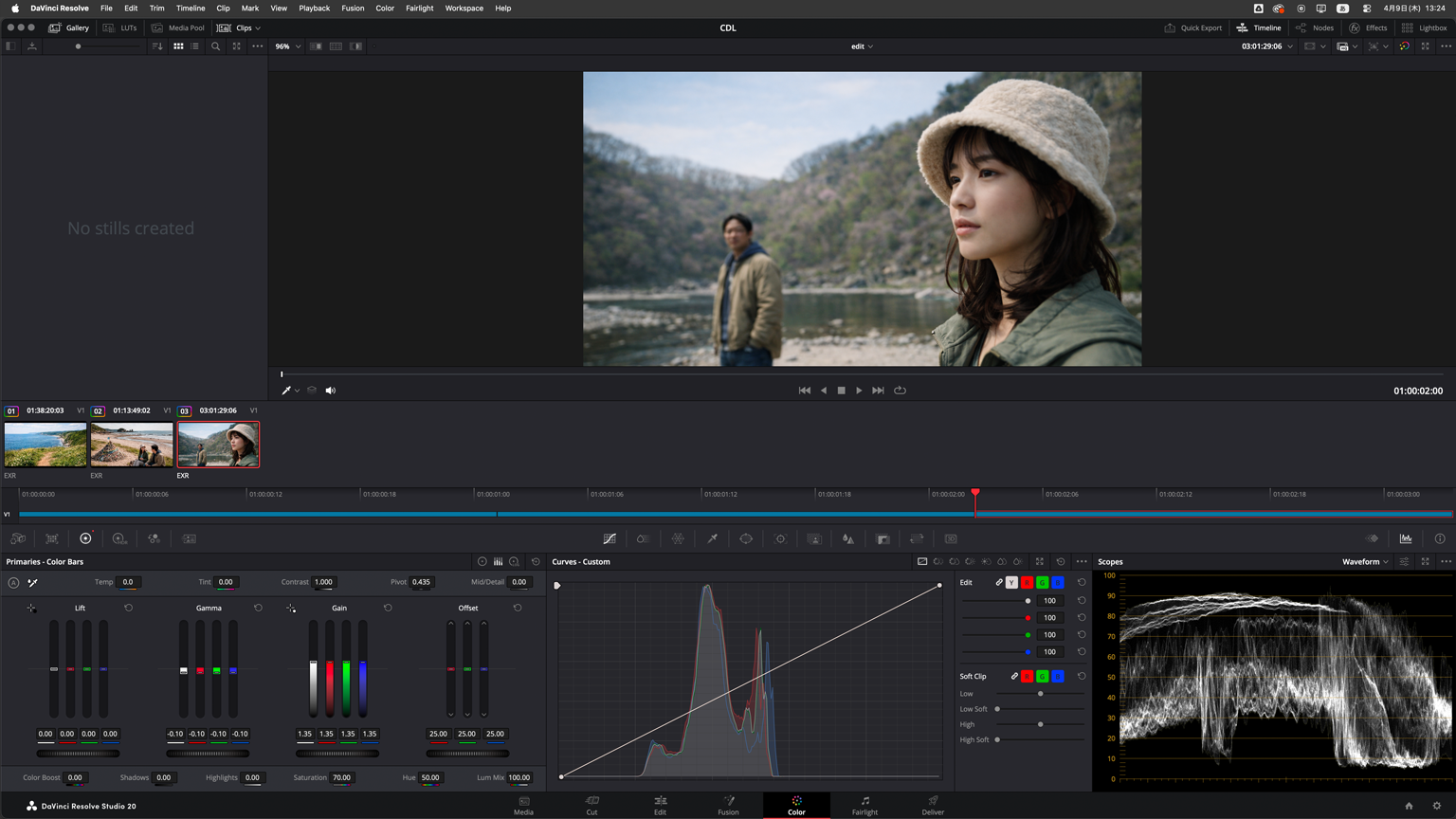Reset the Gamma color bars

click(258, 608)
